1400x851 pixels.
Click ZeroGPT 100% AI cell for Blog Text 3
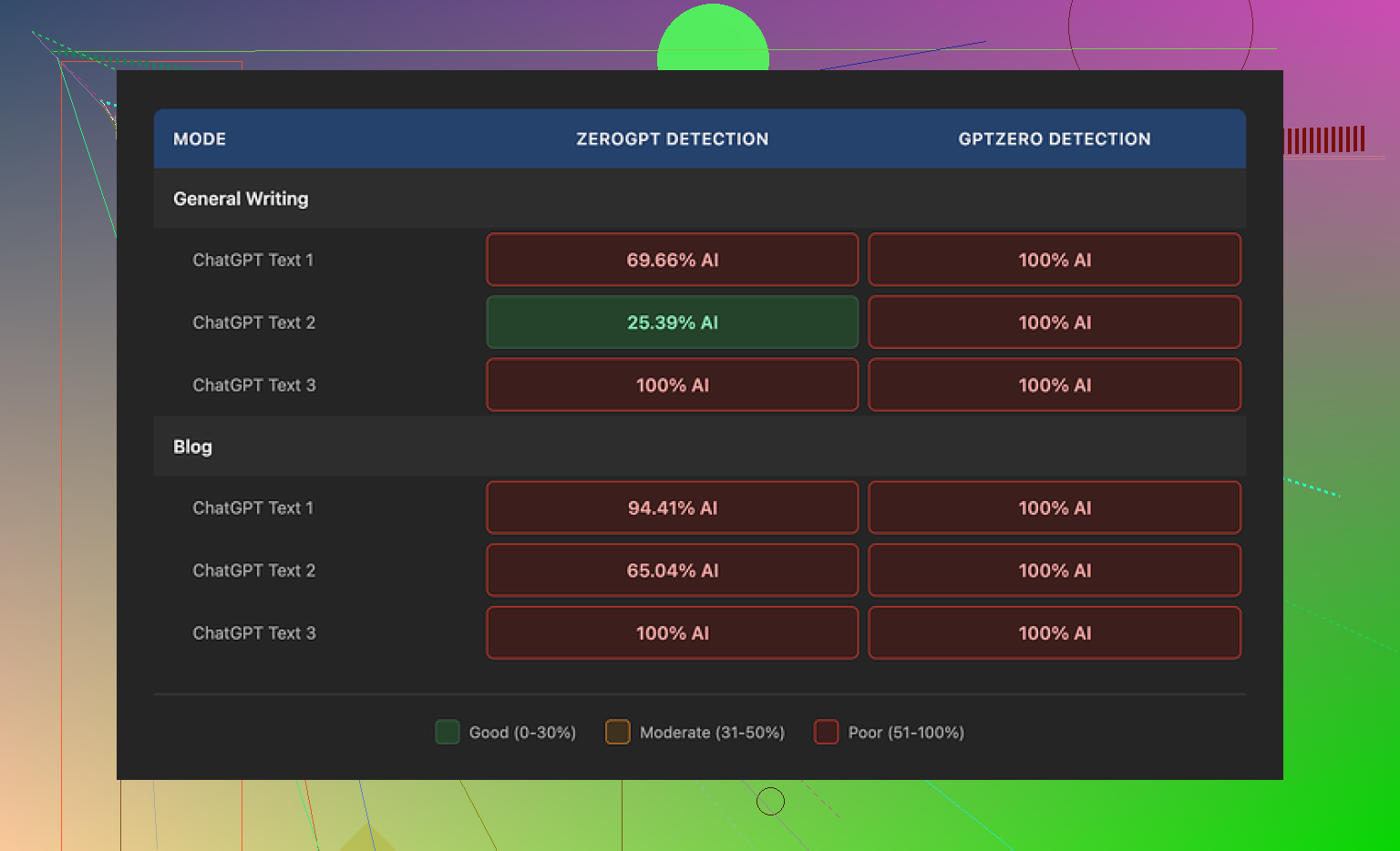click(672, 633)
